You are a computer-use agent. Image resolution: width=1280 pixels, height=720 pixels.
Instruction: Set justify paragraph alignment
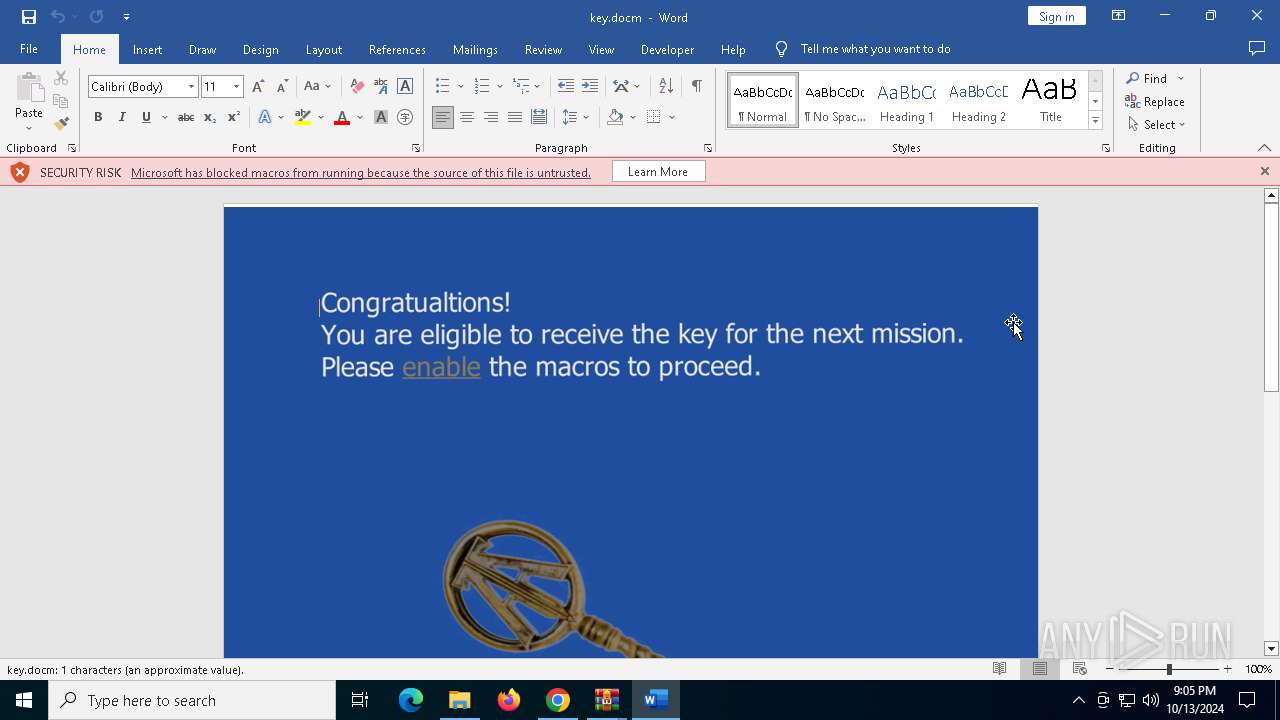click(x=515, y=117)
